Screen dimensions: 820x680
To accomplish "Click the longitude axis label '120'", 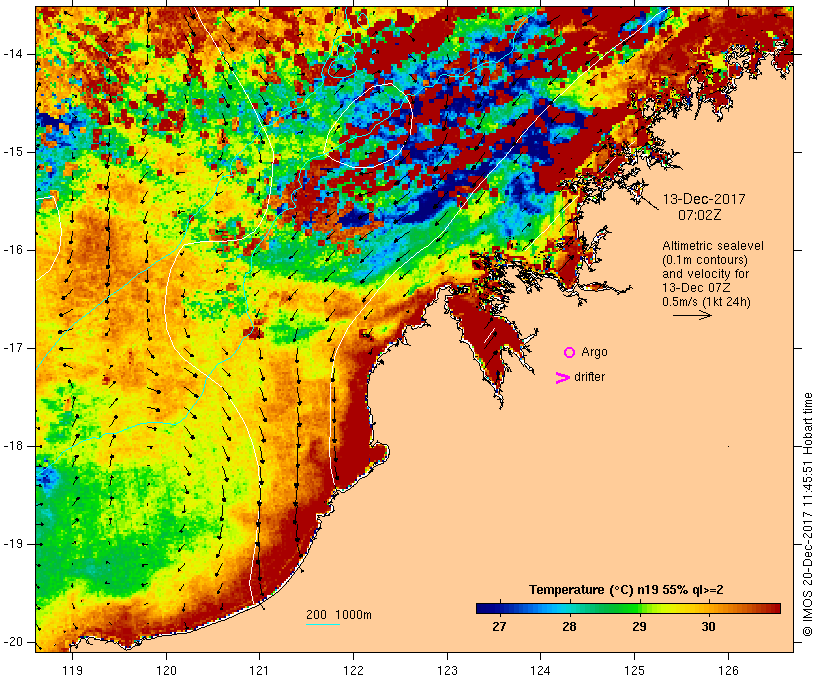I will click(166, 670).
